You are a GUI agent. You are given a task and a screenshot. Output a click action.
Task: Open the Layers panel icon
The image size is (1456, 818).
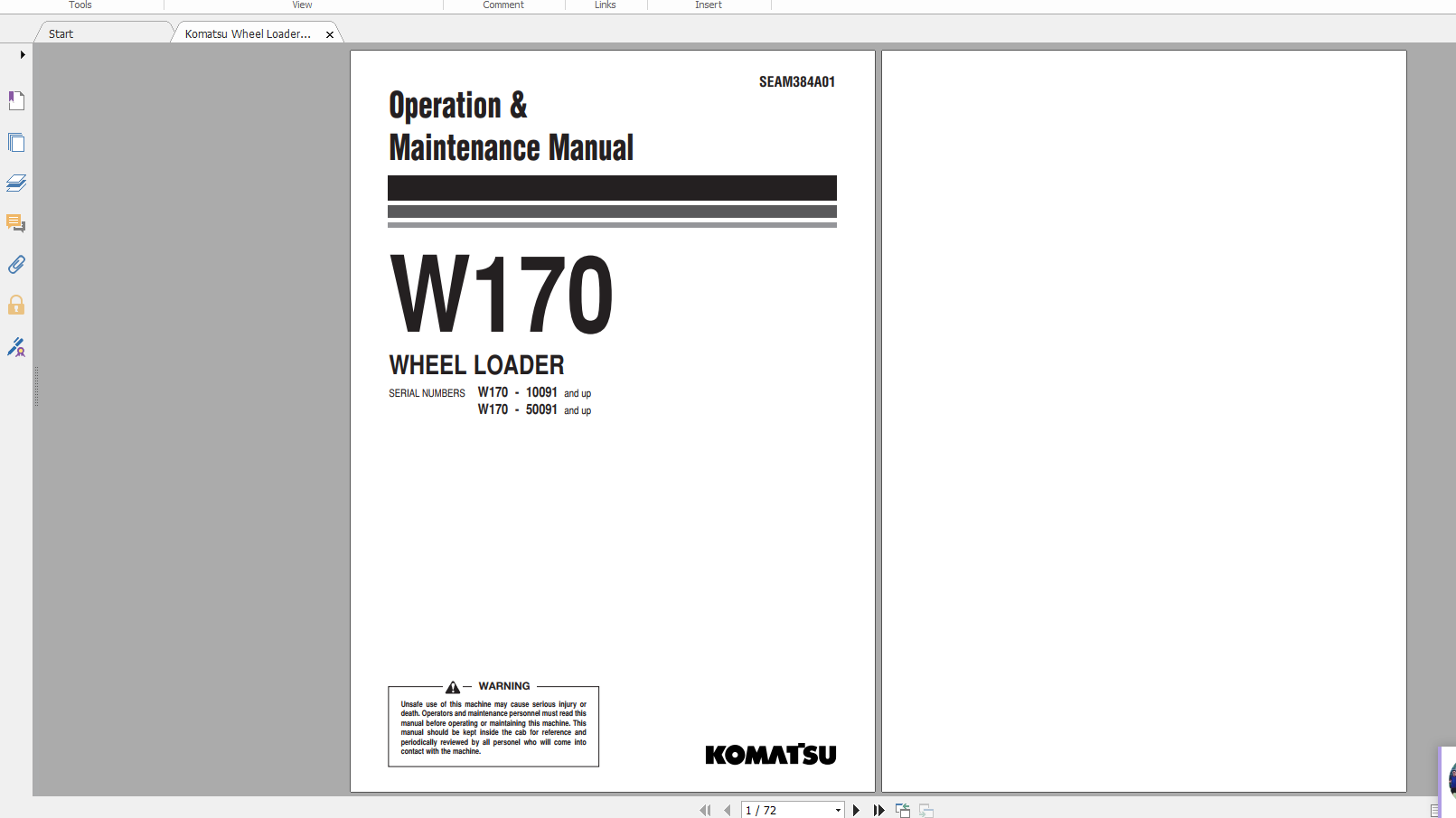(x=16, y=183)
